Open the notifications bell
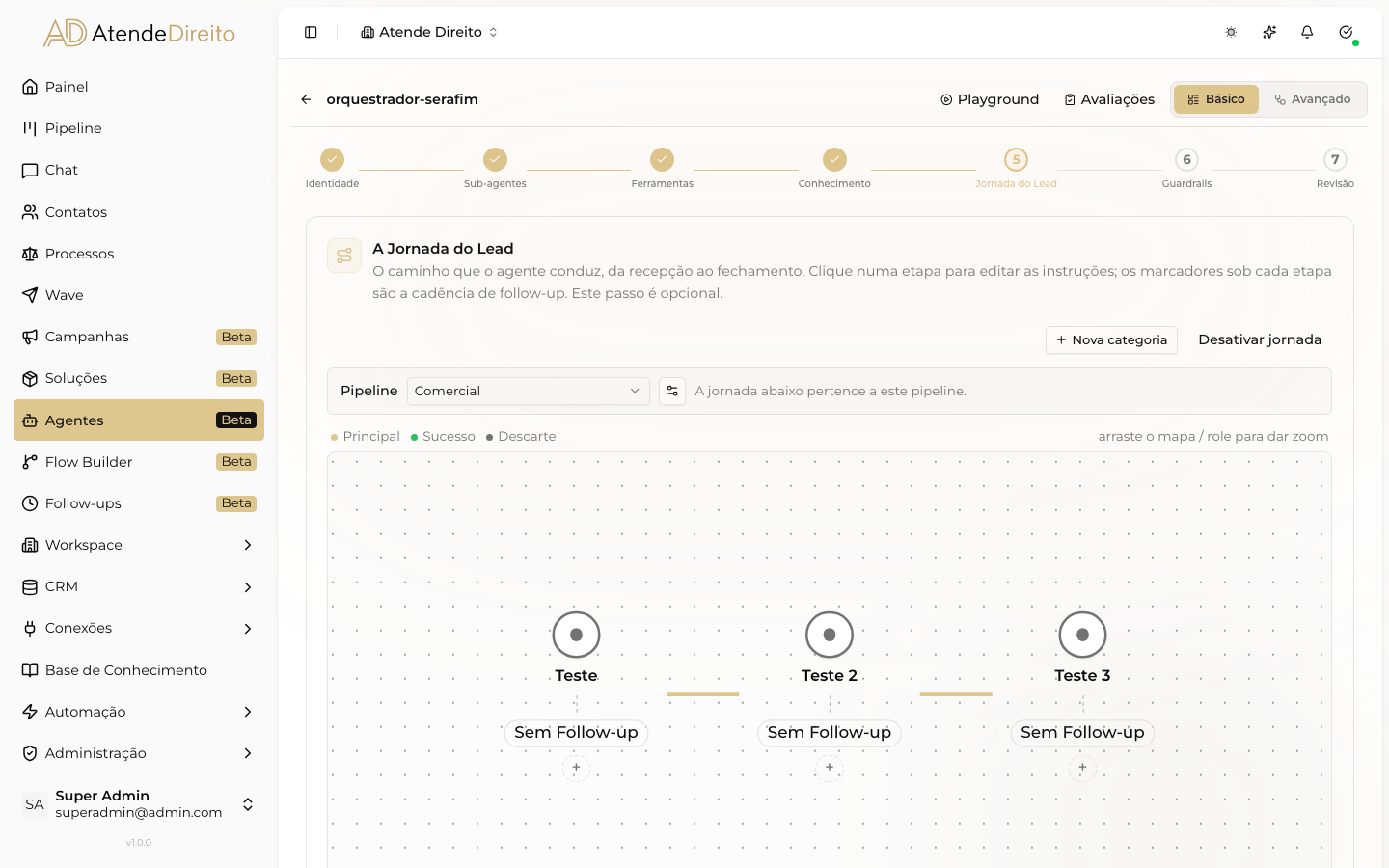1389x868 pixels. [x=1307, y=32]
